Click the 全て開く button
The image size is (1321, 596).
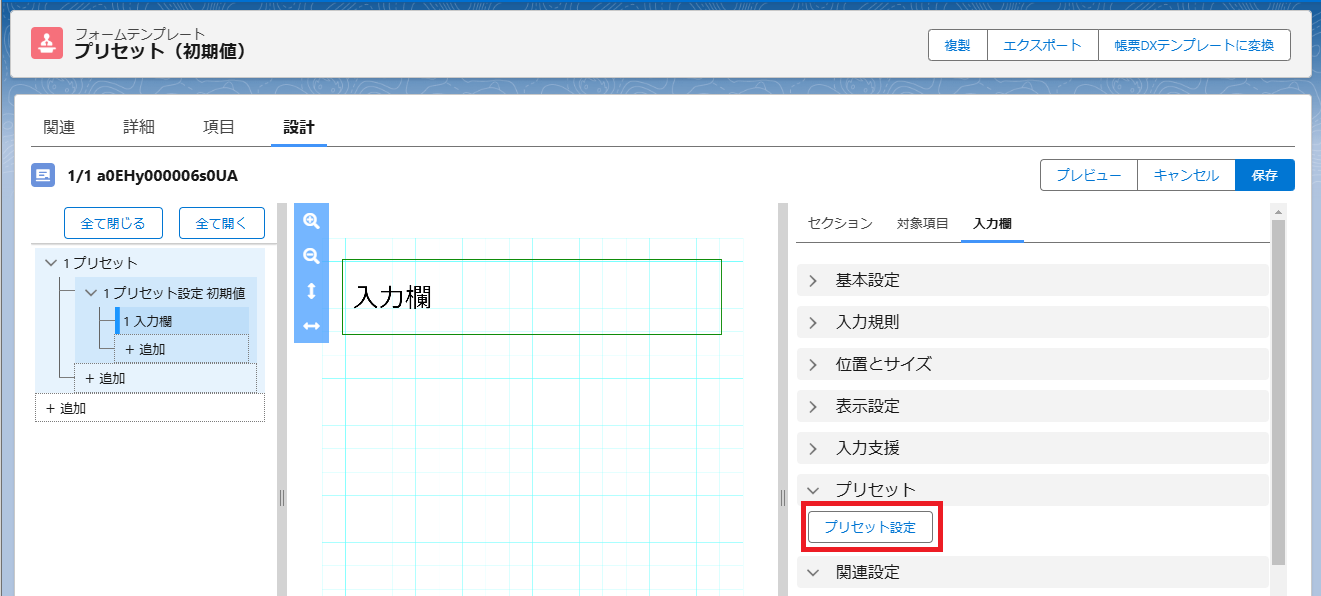222,223
